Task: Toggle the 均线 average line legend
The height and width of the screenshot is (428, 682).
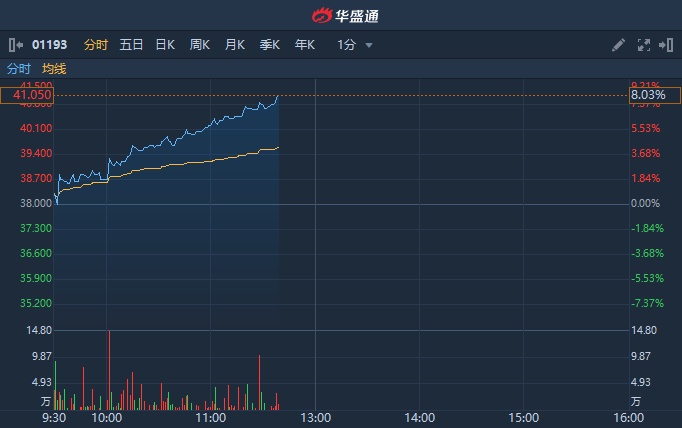Action: click(x=54, y=69)
